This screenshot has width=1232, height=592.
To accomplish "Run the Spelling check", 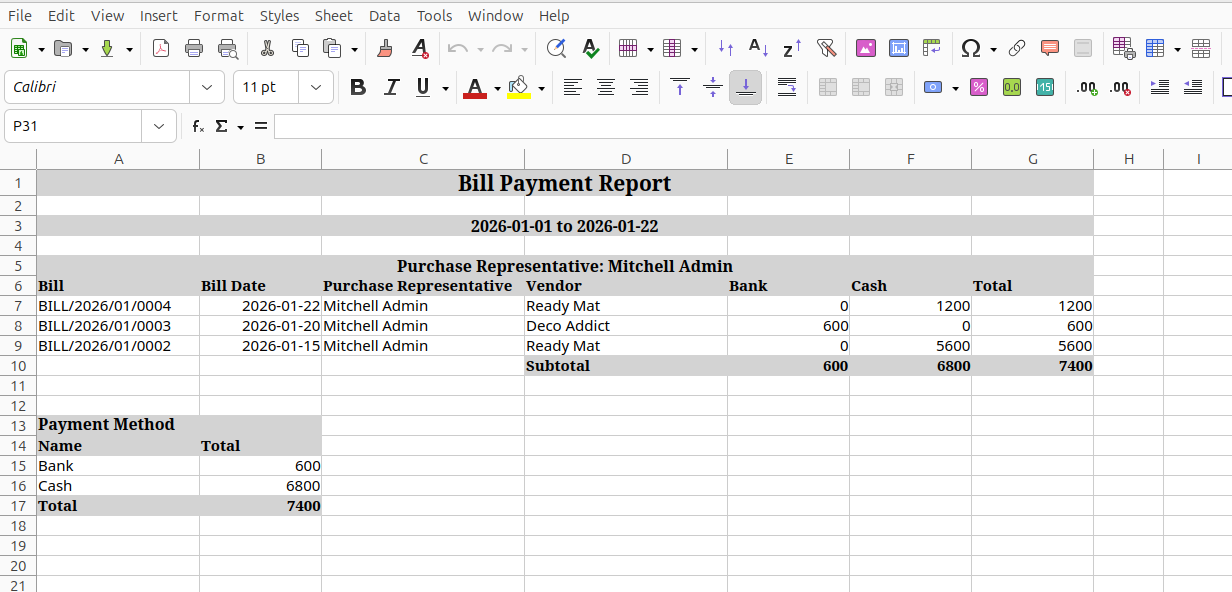I will pyautogui.click(x=590, y=48).
